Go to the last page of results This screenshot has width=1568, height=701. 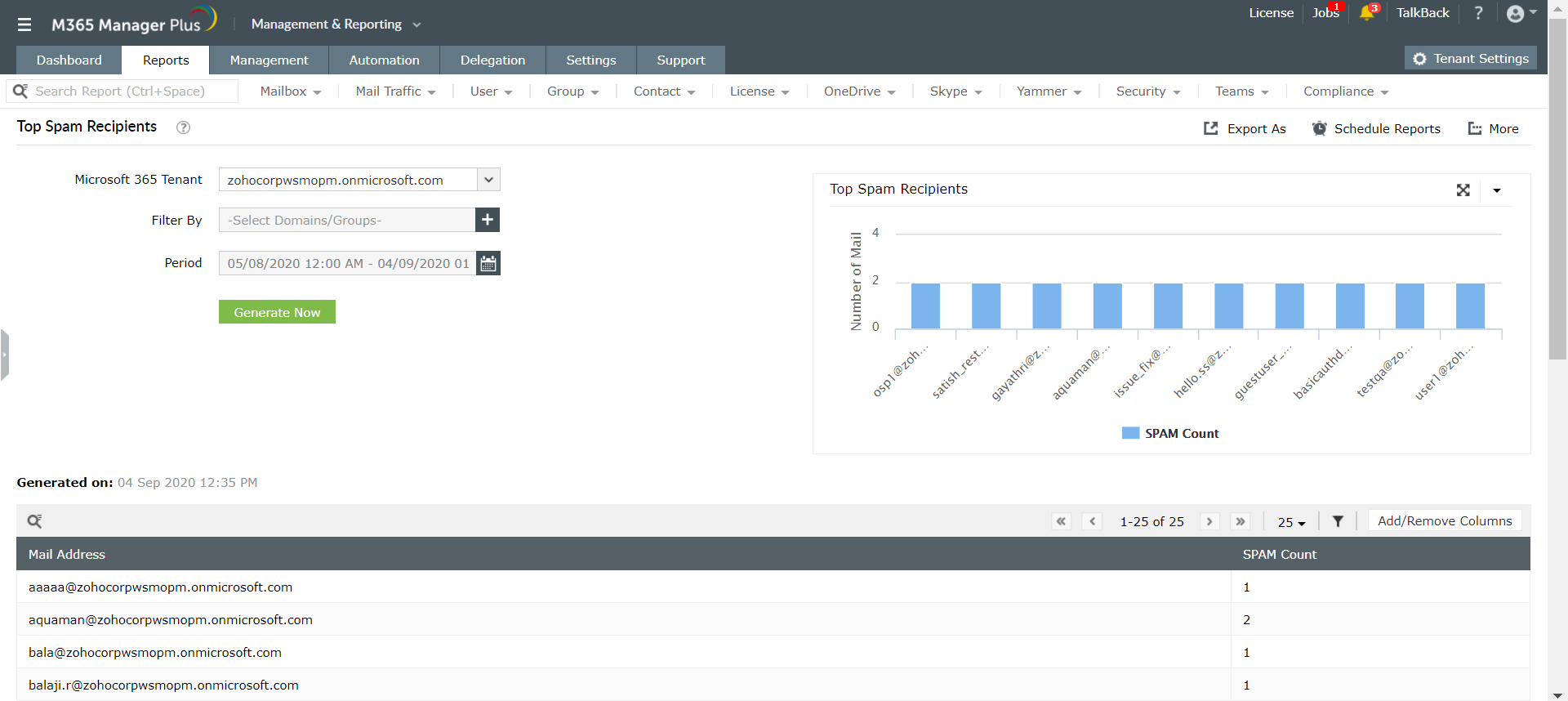1241,521
